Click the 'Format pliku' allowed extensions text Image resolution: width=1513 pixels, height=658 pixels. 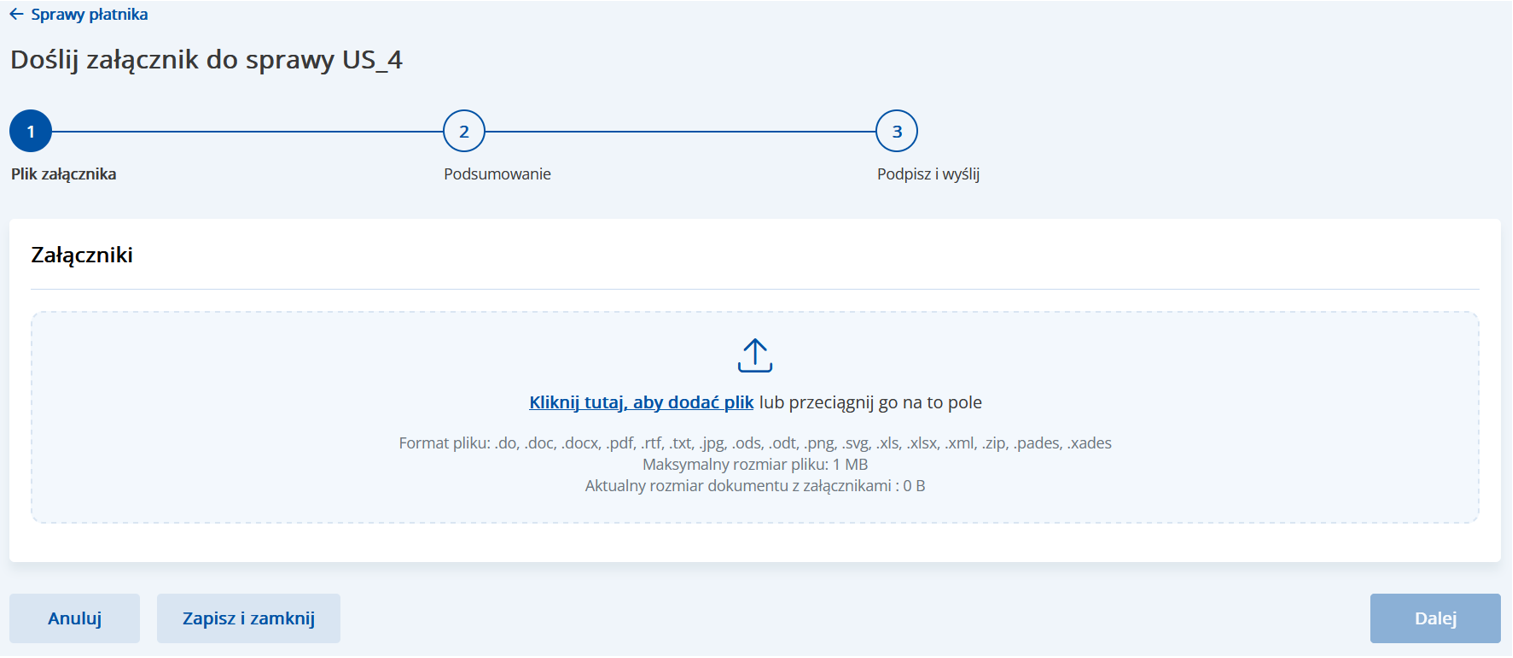755,443
